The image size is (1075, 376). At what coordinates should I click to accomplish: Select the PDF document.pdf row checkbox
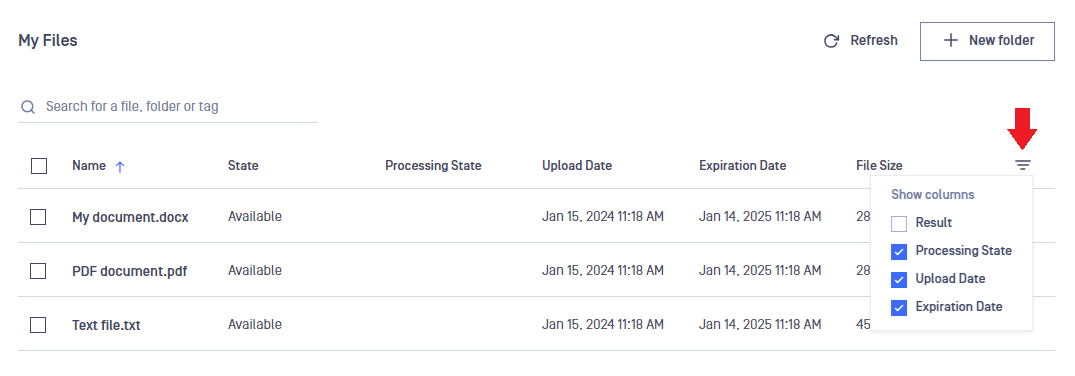point(38,271)
